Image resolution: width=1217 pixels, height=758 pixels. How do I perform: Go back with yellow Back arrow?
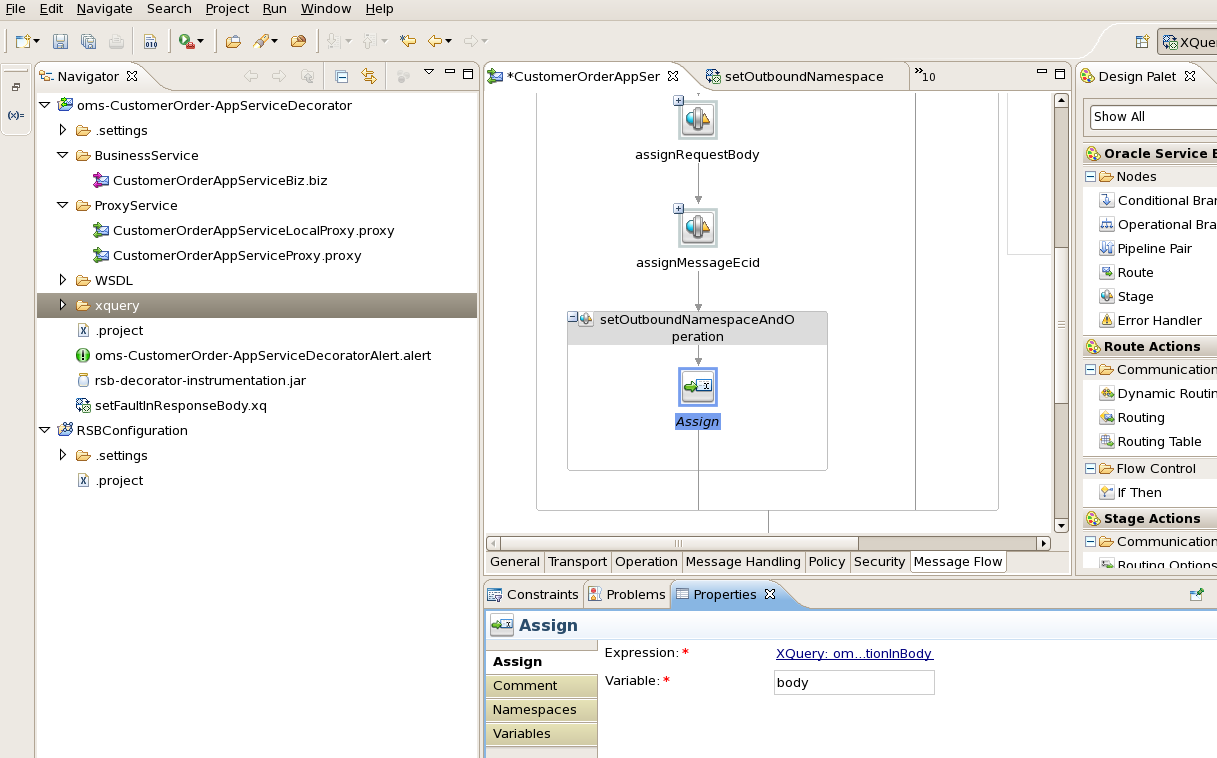pyautogui.click(x=434, y=41)
